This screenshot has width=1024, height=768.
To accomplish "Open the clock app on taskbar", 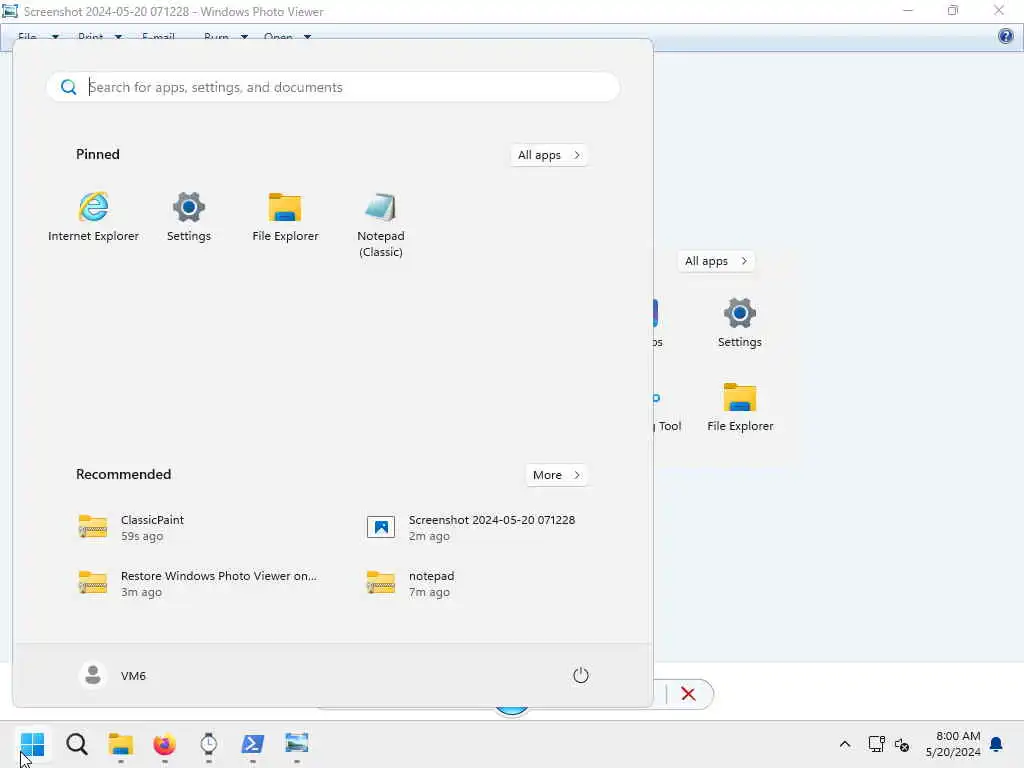I will [x=208, y=744].
